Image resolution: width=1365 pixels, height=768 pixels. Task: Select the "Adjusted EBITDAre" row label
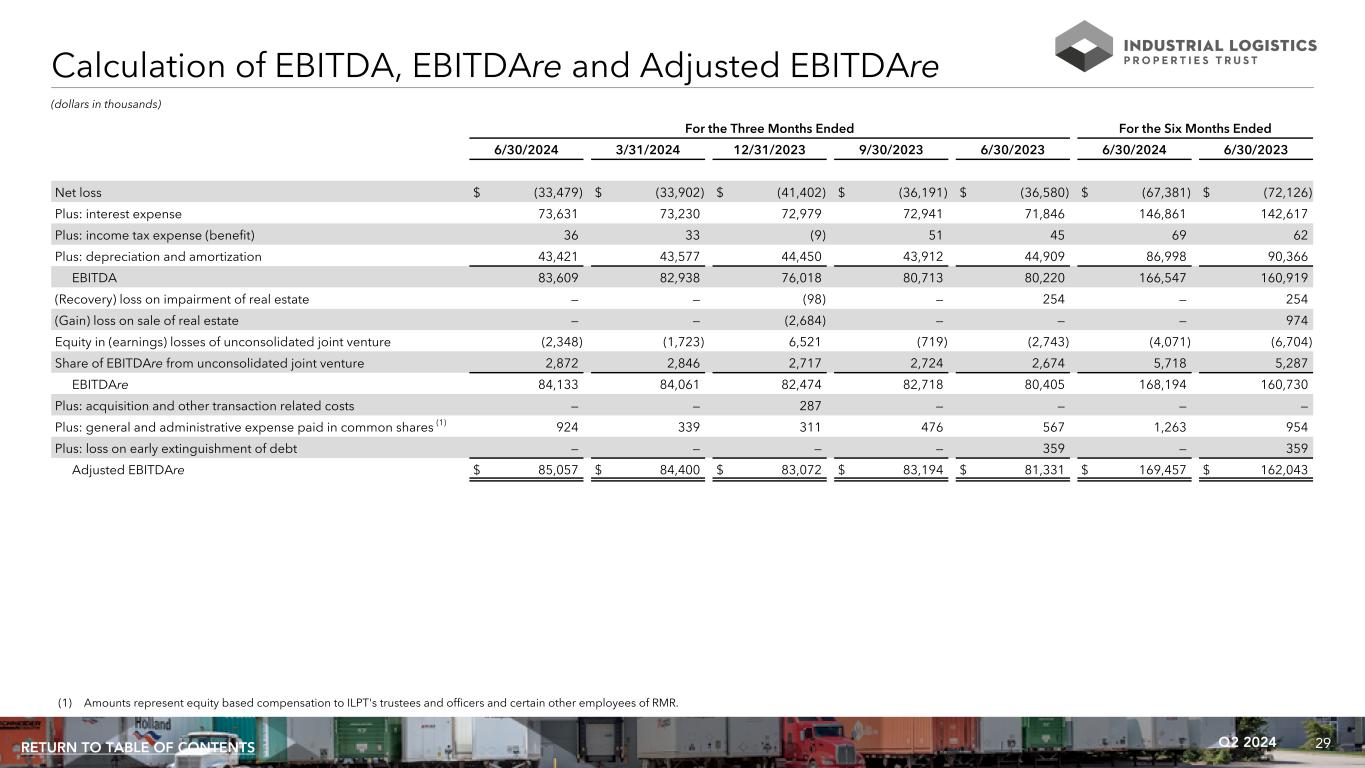(128, 470)
